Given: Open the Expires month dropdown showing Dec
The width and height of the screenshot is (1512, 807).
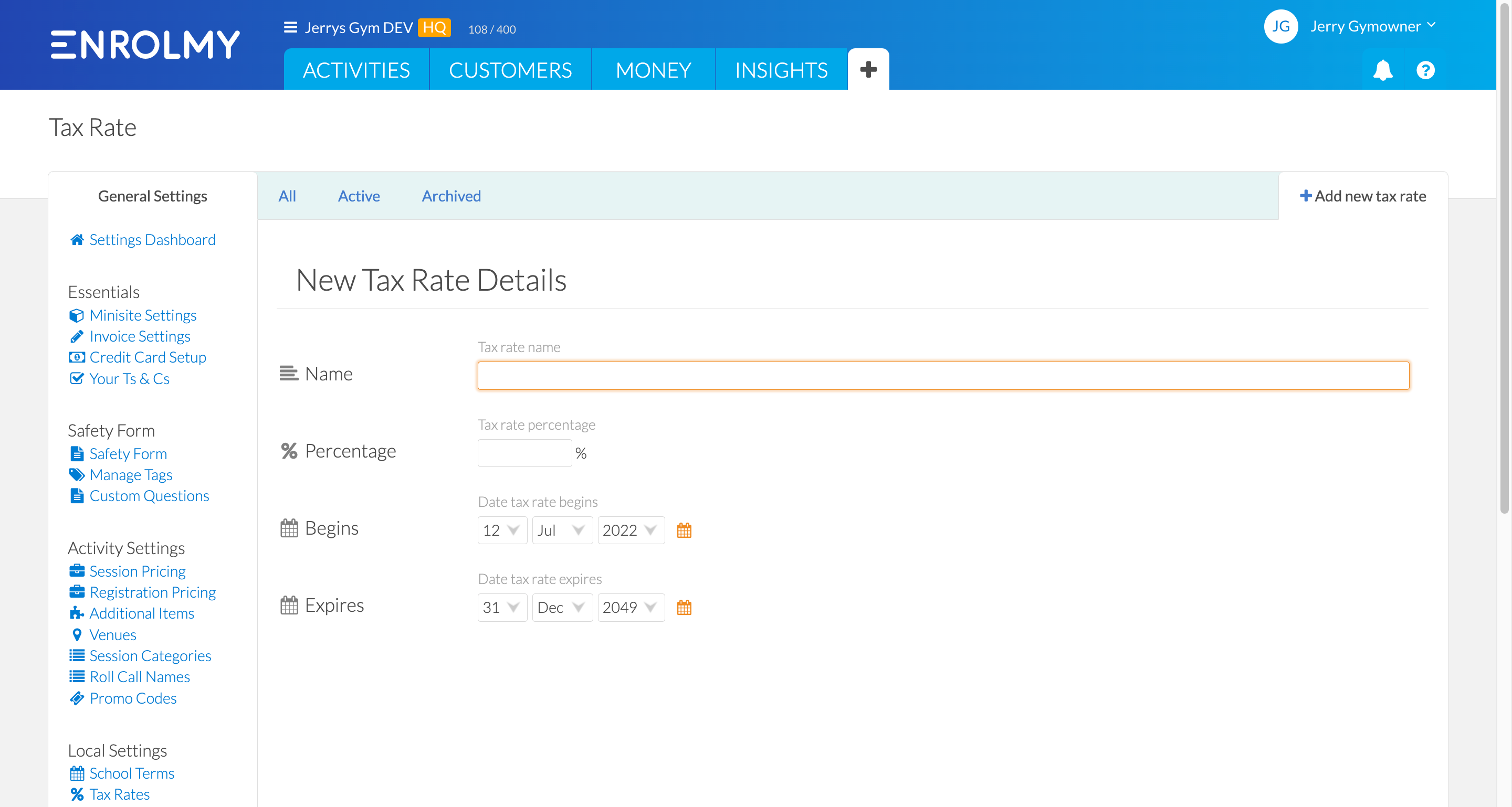Looking at the screenshot, I should click(562, 607).
